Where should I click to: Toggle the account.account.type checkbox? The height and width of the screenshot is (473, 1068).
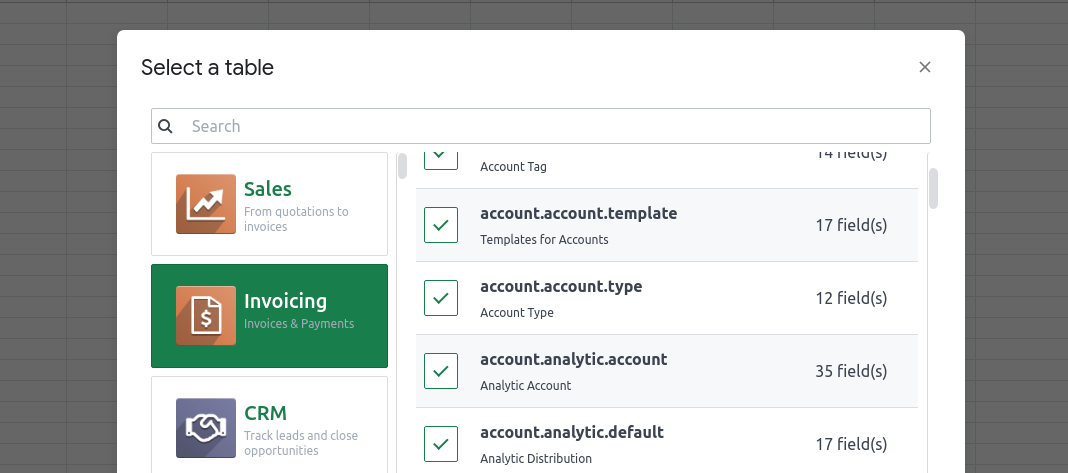(x=441, y=298)
